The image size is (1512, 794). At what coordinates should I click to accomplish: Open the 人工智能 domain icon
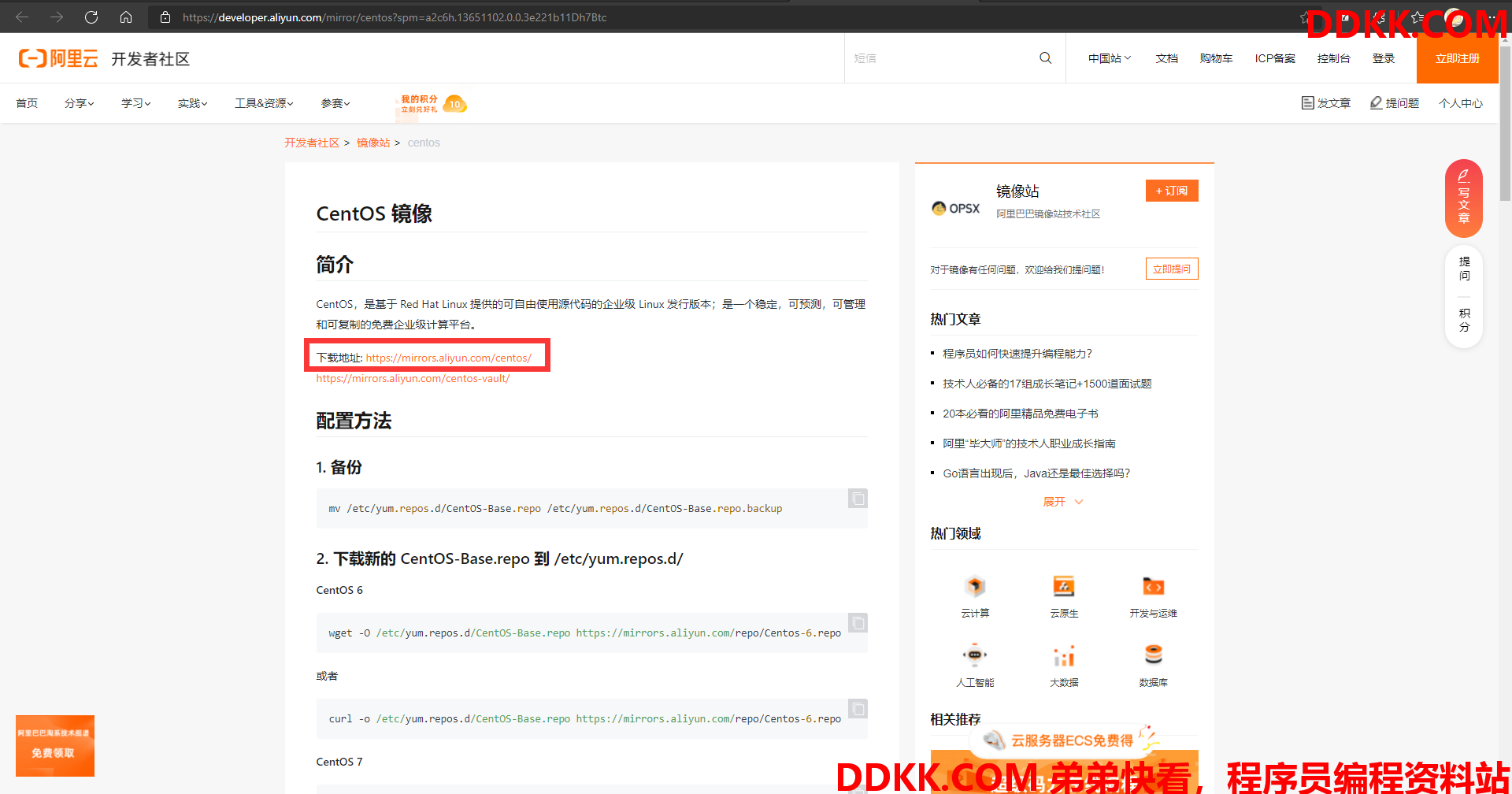point(975,655)
